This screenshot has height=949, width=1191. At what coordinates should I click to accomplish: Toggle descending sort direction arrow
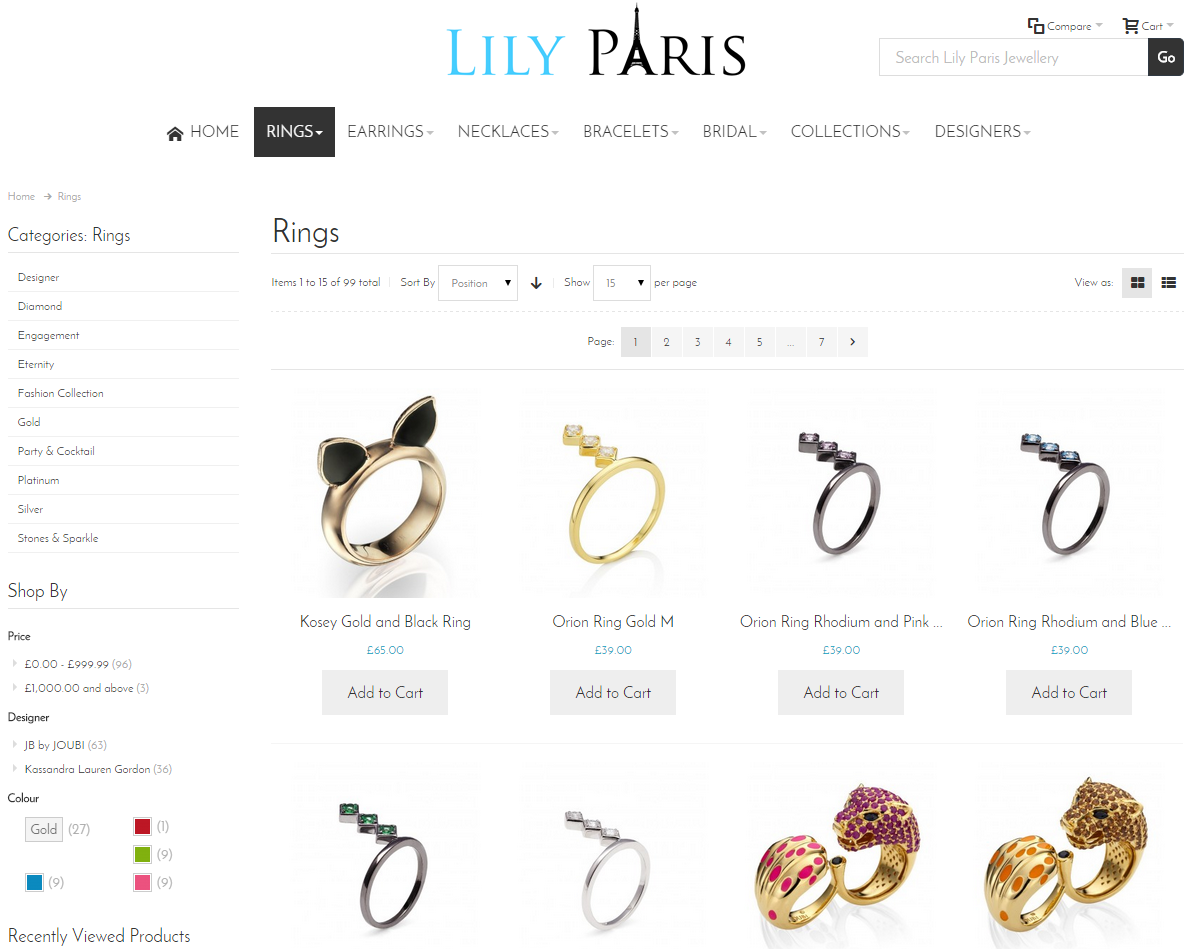pyautogui.click(x=536, y=283)
